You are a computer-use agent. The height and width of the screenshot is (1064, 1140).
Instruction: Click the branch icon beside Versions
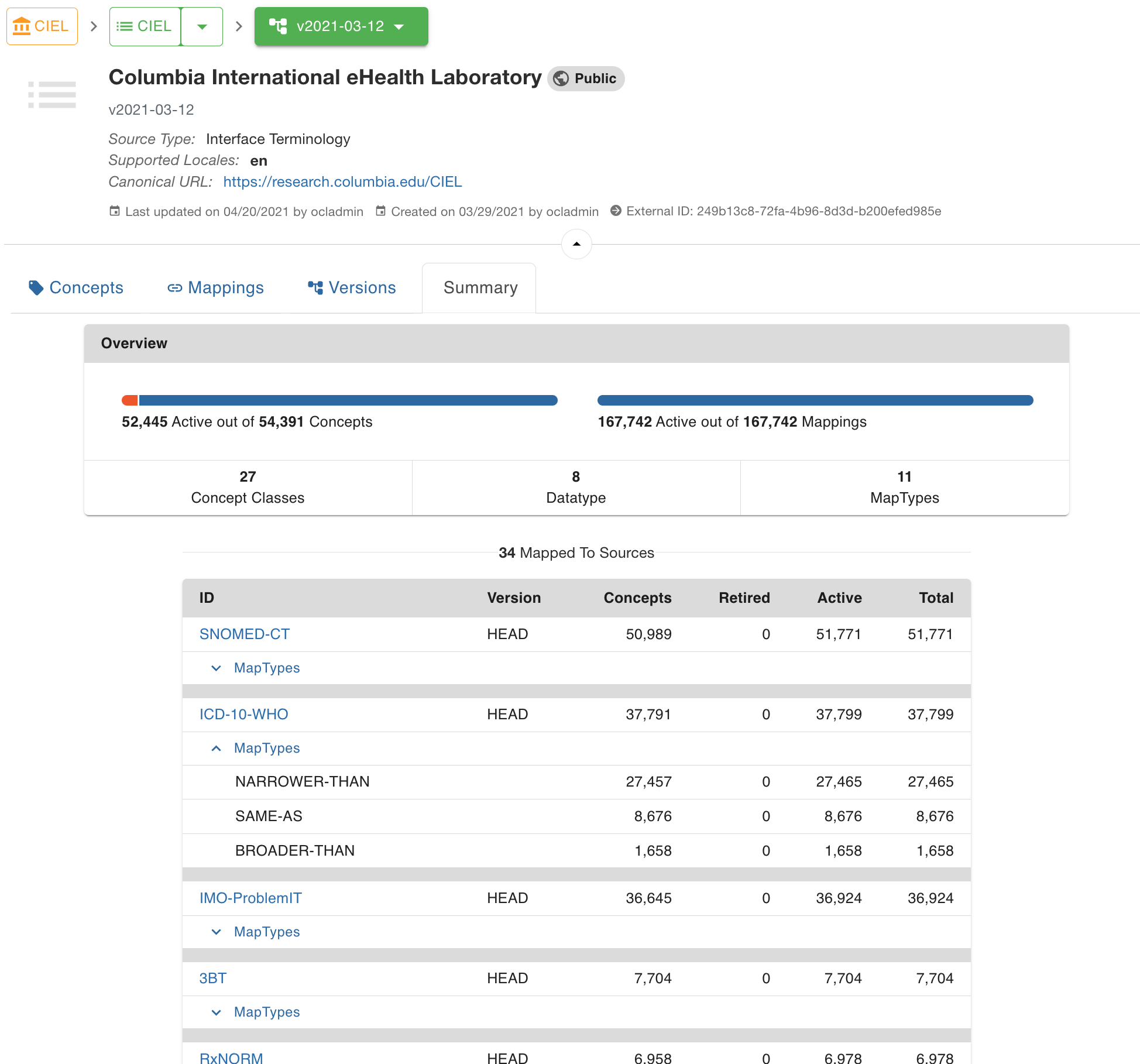click(x=315, y=287)
